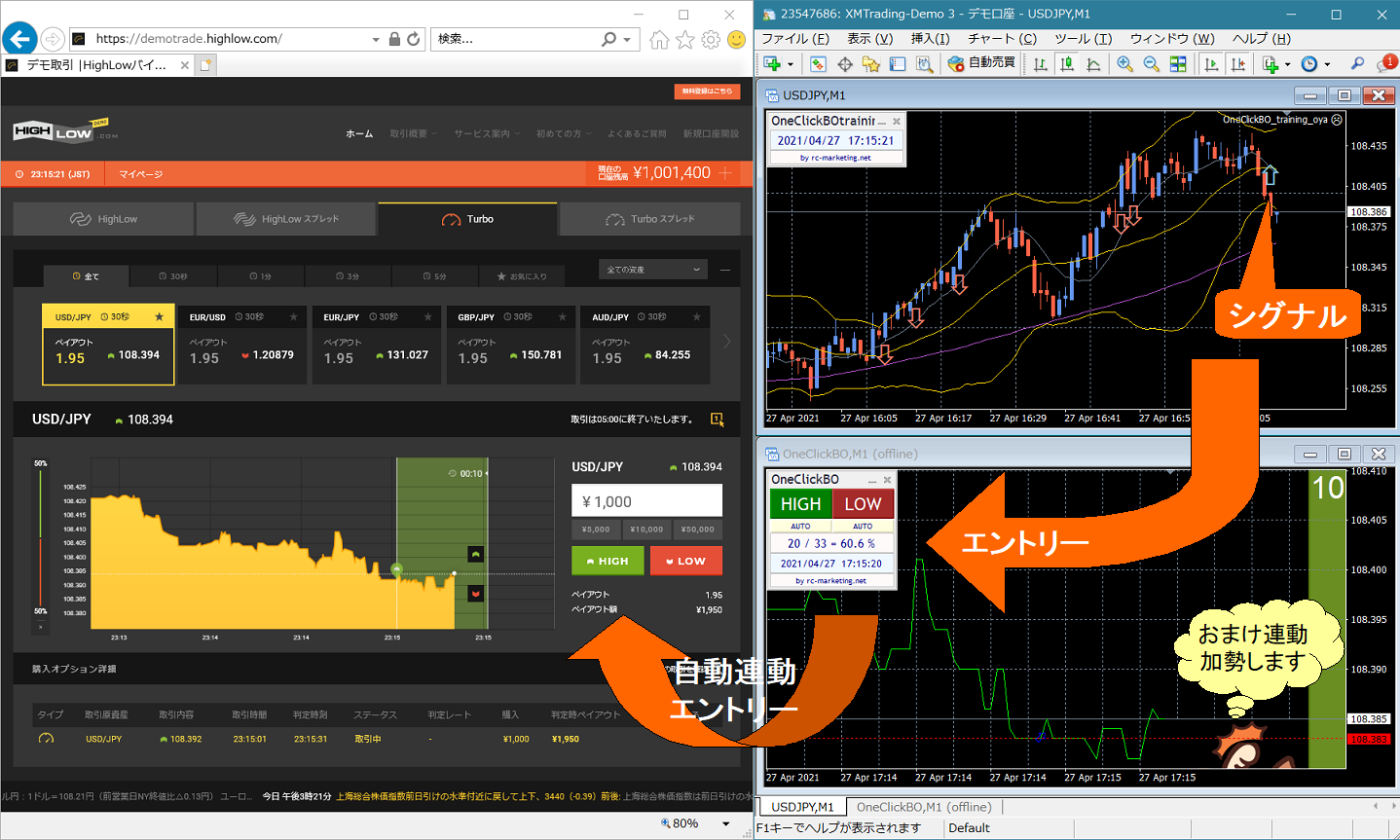
Task: Tile chart windows icon
Action: (x=1178, y=63)
